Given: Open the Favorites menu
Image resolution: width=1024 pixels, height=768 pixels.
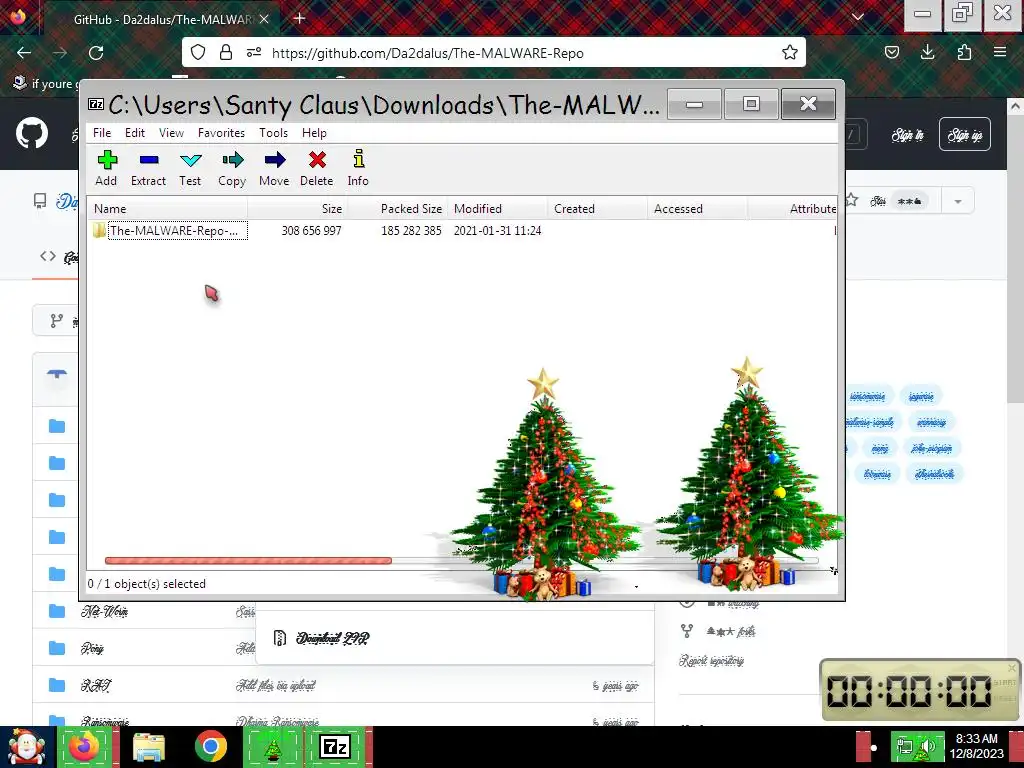Looking at the screenshot, I should pyautogui.click(x=221, y=133).
